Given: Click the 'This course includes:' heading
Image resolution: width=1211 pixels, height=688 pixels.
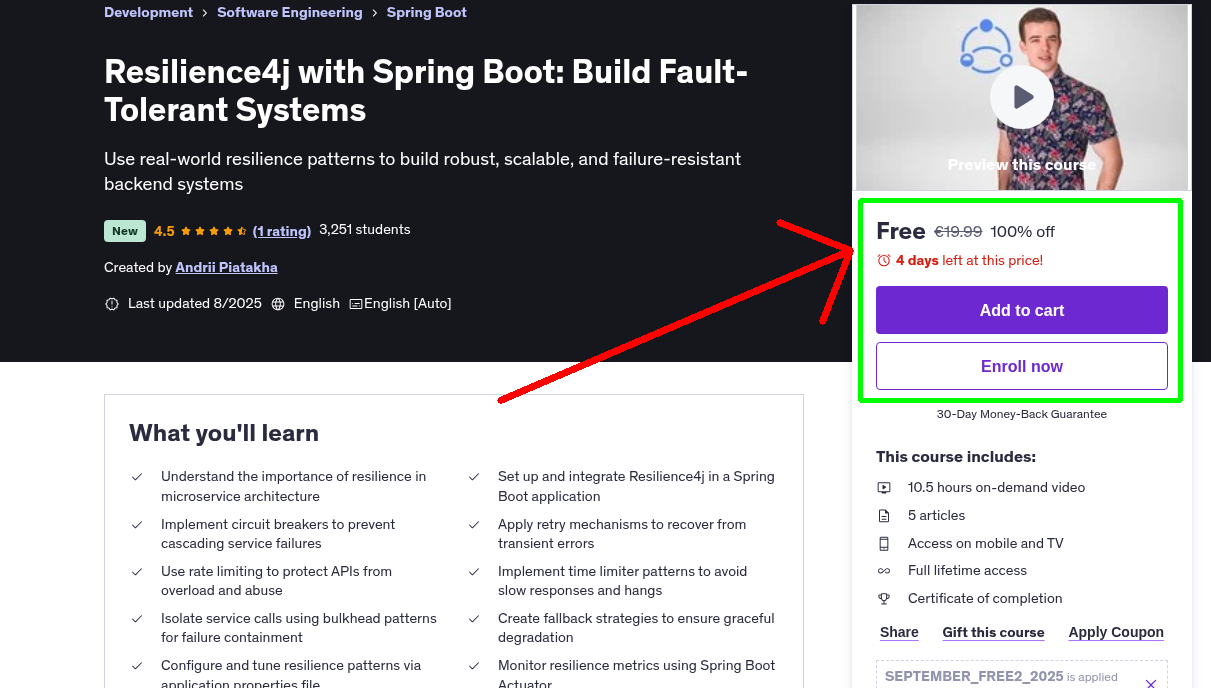Looking at the screenshot, I should [x=956, y=457].
